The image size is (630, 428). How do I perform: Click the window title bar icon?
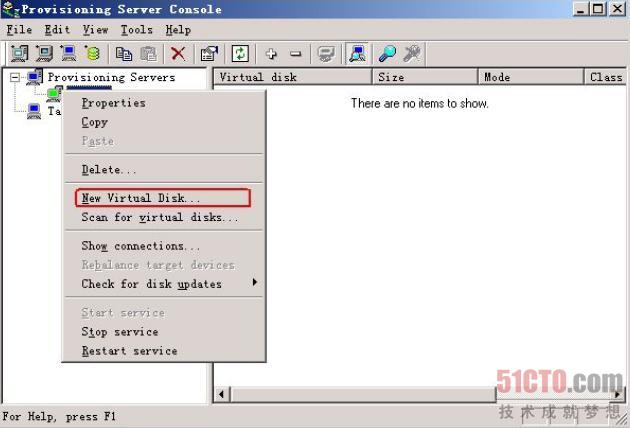click(x=10, y=9)
